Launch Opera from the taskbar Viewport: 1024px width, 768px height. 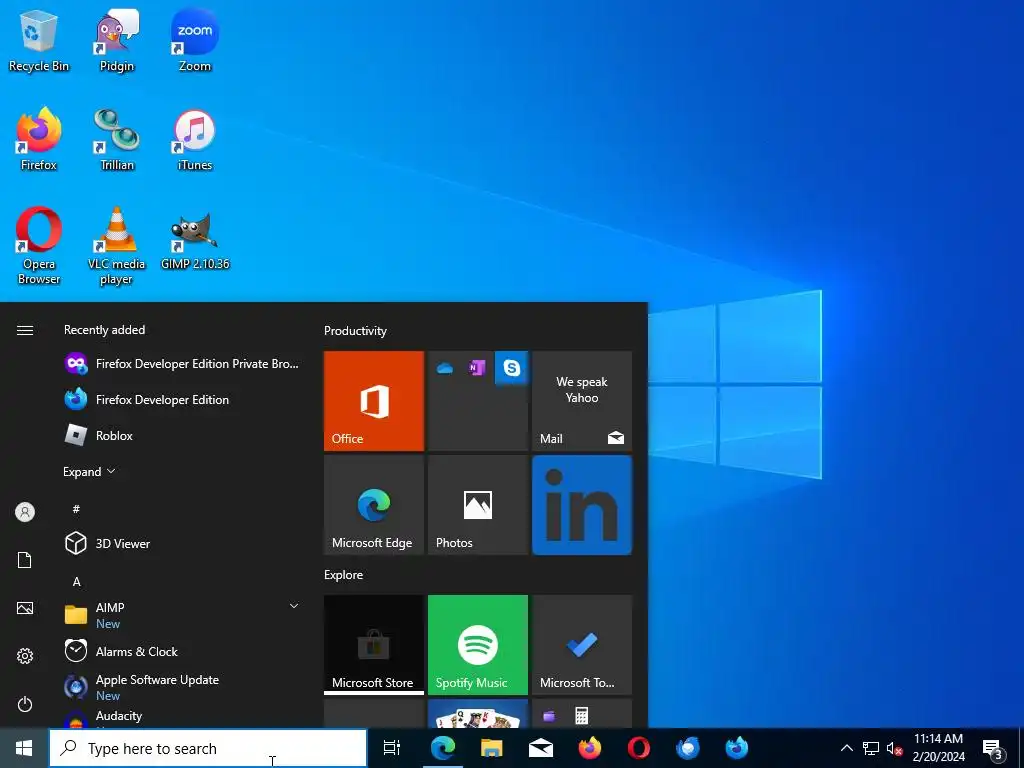[x=639, y=748]
